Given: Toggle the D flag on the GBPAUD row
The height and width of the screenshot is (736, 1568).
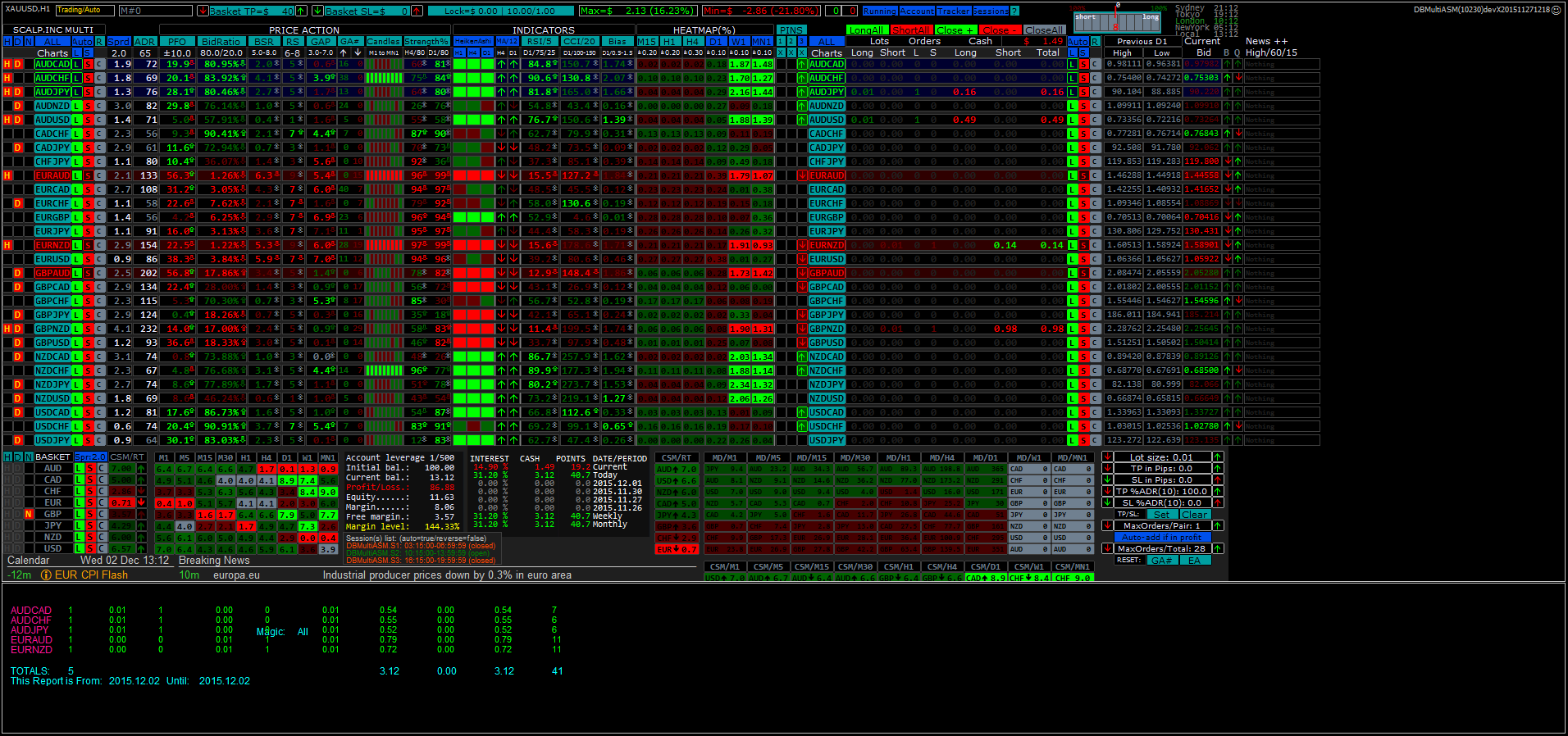Looking at the screenshot, I should point(17,273).
